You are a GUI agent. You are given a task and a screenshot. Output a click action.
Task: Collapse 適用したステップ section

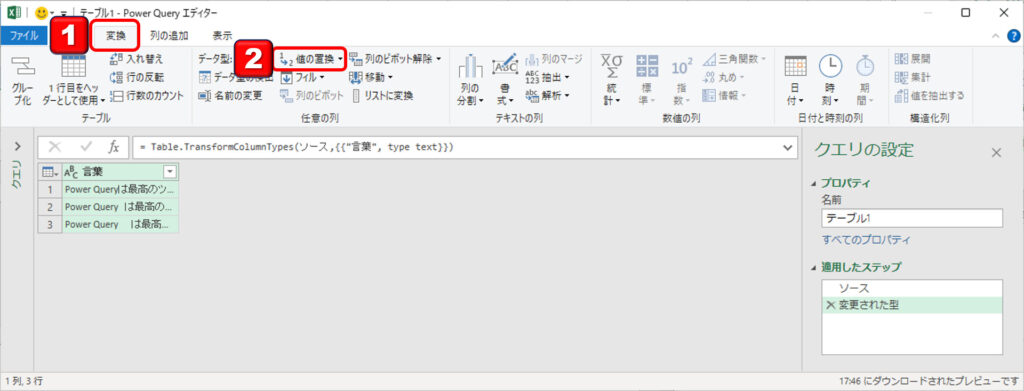click(x=813, y=268)
